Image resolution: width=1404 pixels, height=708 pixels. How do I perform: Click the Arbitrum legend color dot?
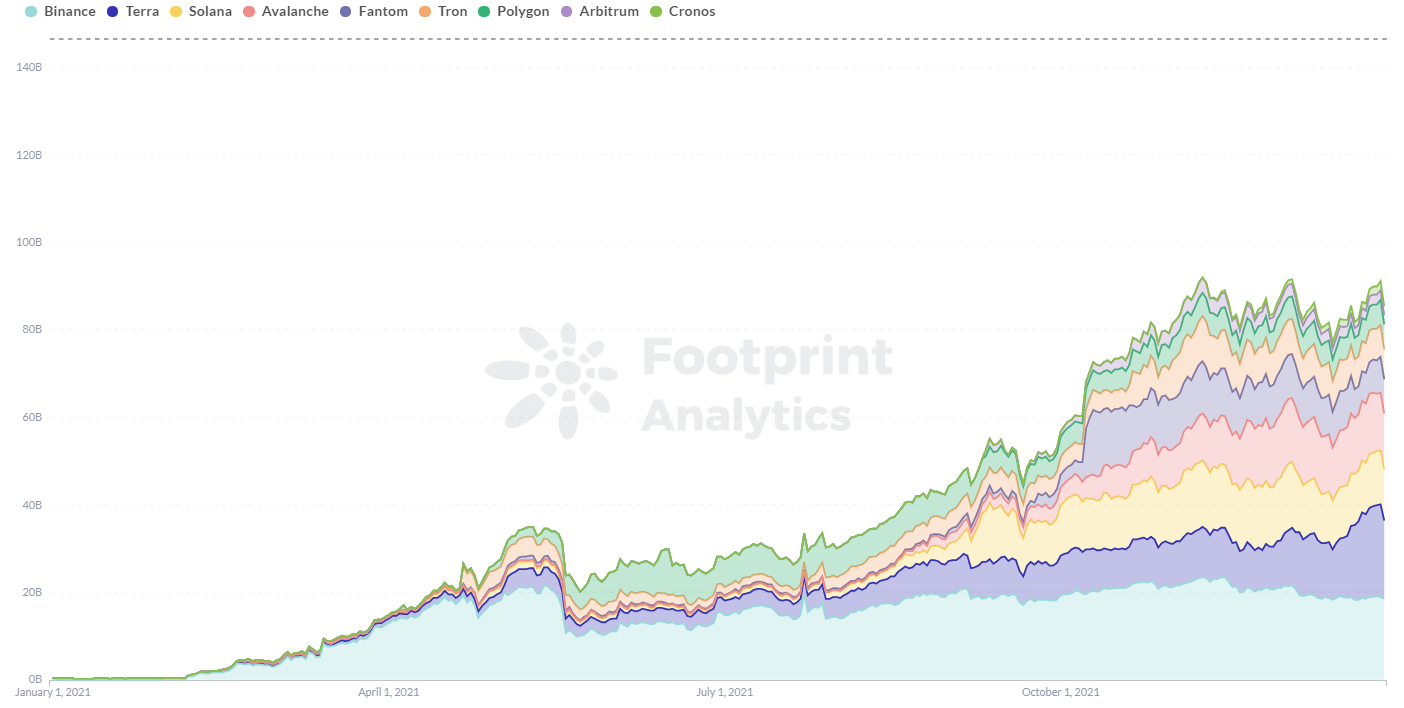pos(567,12)
